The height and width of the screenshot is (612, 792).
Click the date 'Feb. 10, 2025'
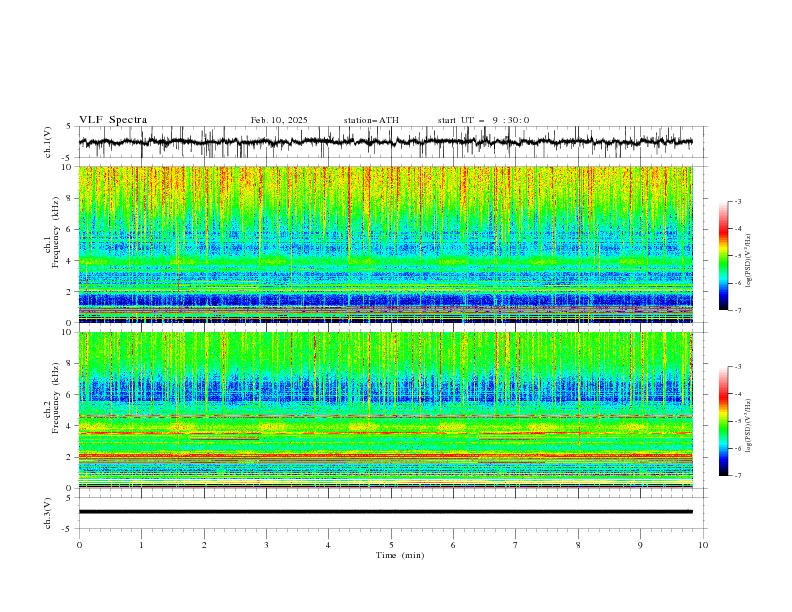[279, 120]
